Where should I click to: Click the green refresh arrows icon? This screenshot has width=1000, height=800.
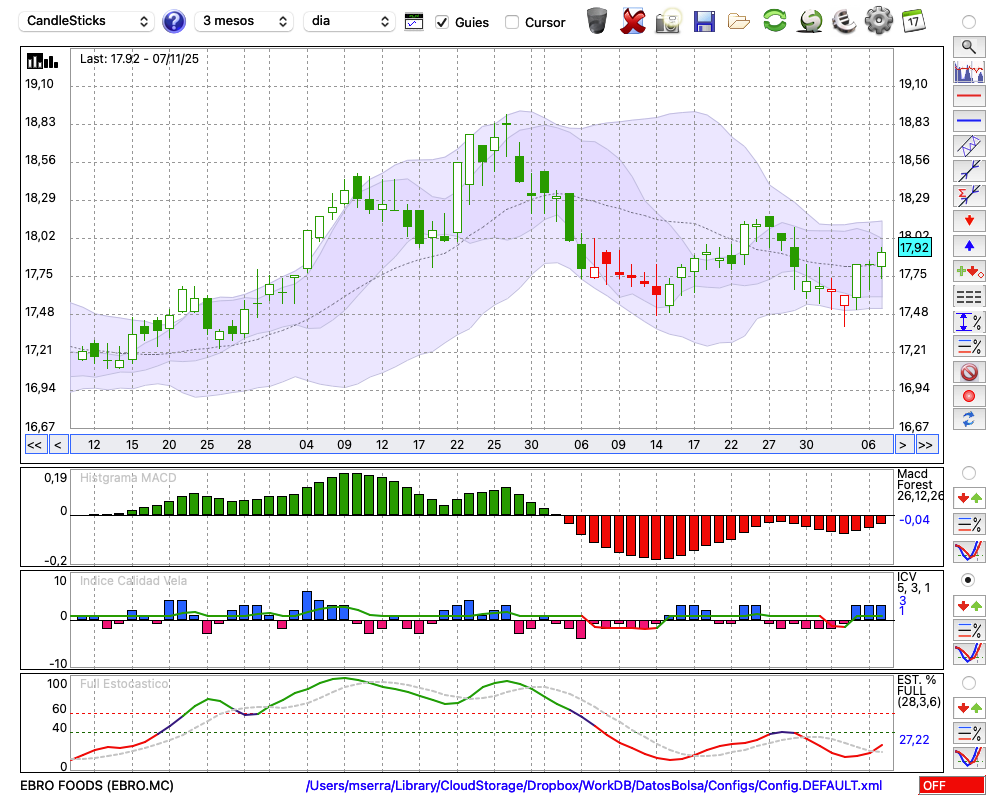(774, 21)
